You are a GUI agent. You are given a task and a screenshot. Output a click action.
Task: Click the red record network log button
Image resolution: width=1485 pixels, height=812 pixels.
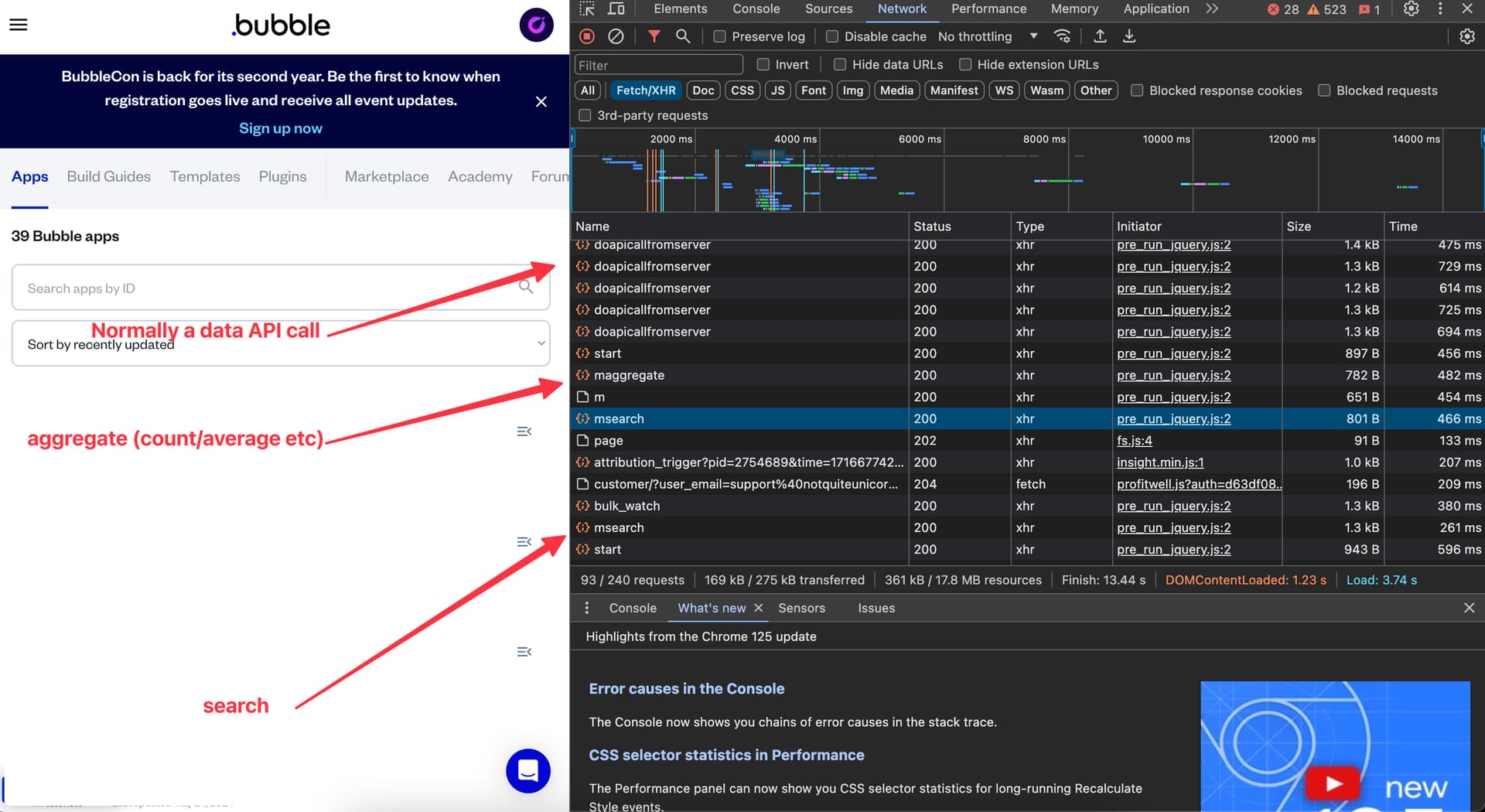point(587,36)
